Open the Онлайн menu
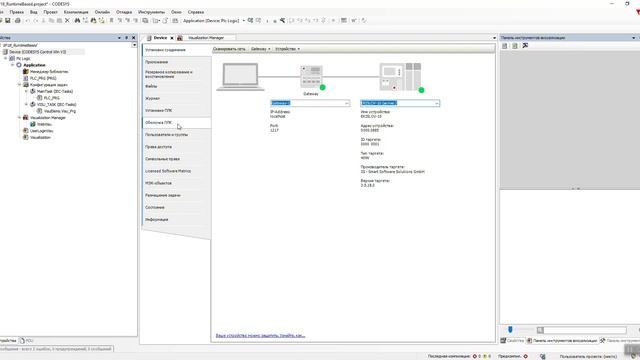This screenshot has width=640, height=360. [102, 12]
